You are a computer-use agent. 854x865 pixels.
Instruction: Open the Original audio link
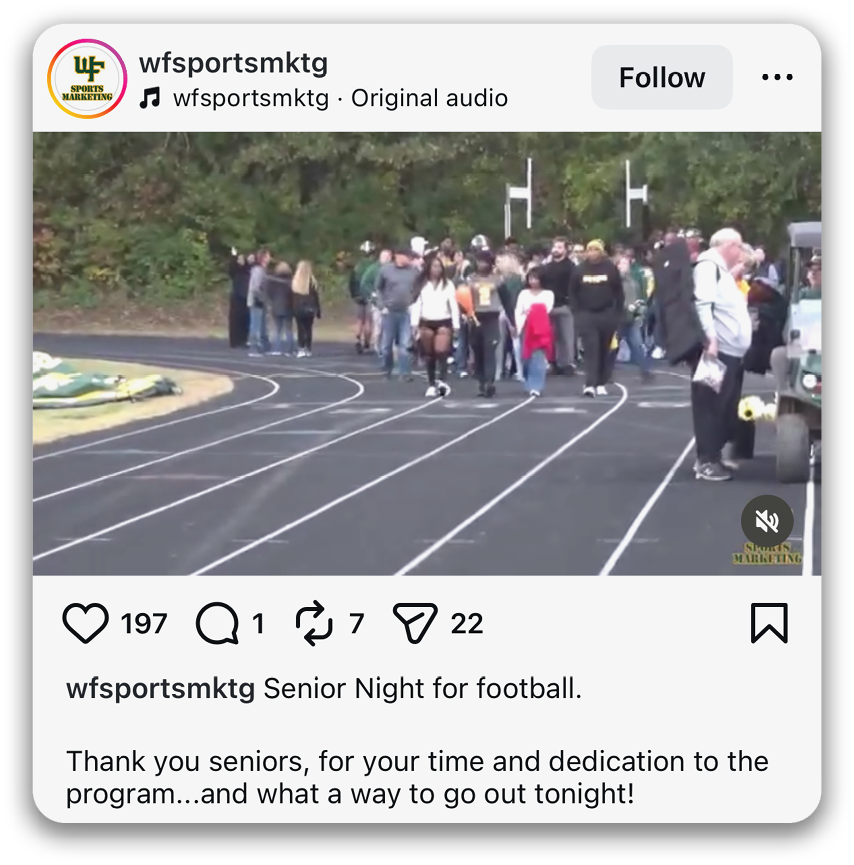tap(429, 98)
